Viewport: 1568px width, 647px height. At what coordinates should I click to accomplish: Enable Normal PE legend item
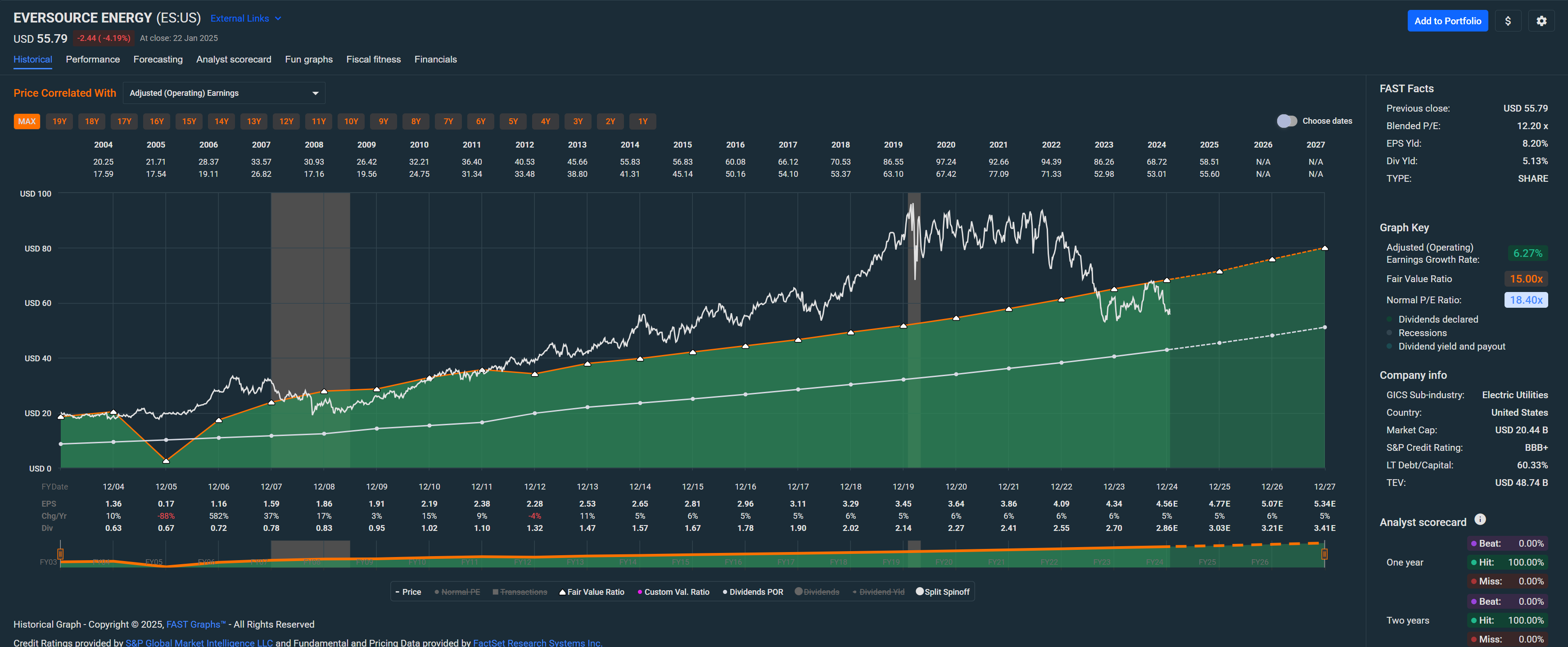point(457,592)
